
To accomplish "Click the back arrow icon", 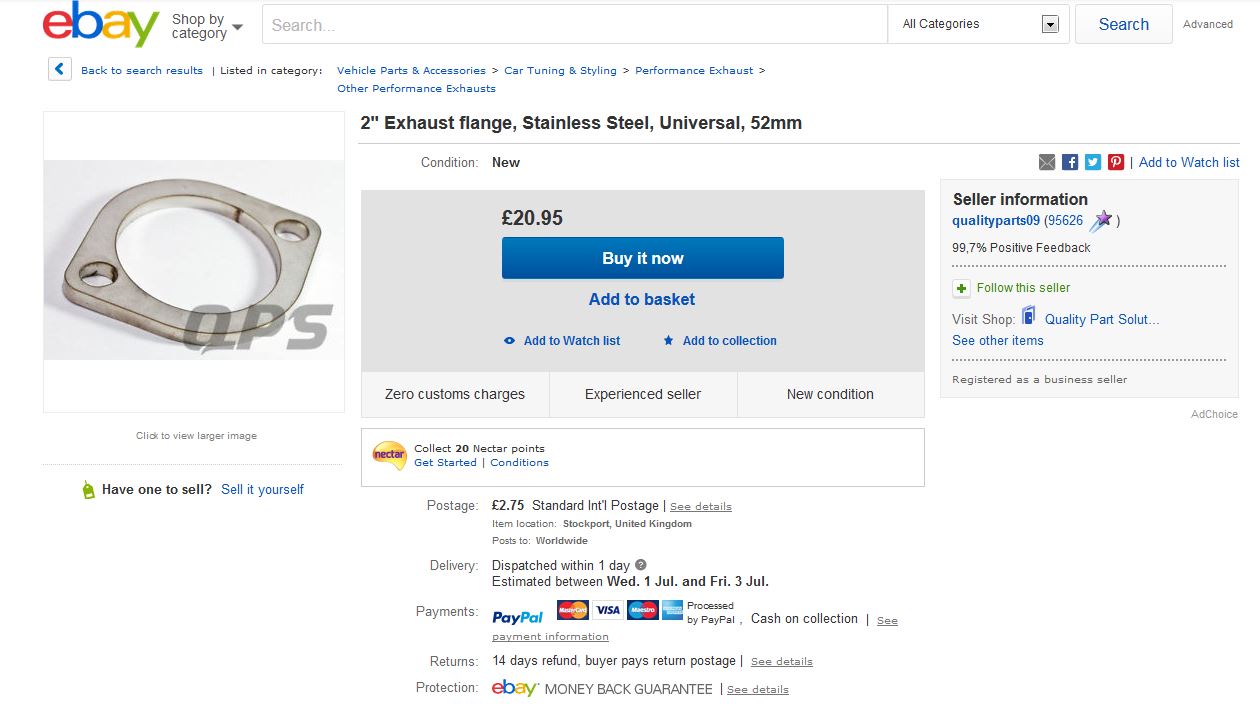I will (60, 70).
